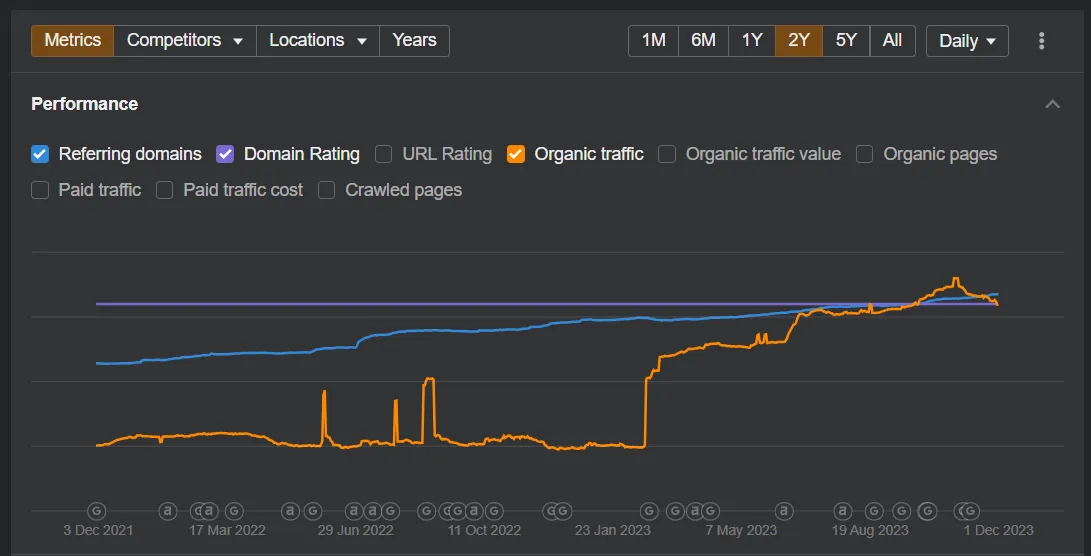Enable the Paid traffic cost checkbox
This screenshot has width=1091, height=556.
(x=164, y=190)
